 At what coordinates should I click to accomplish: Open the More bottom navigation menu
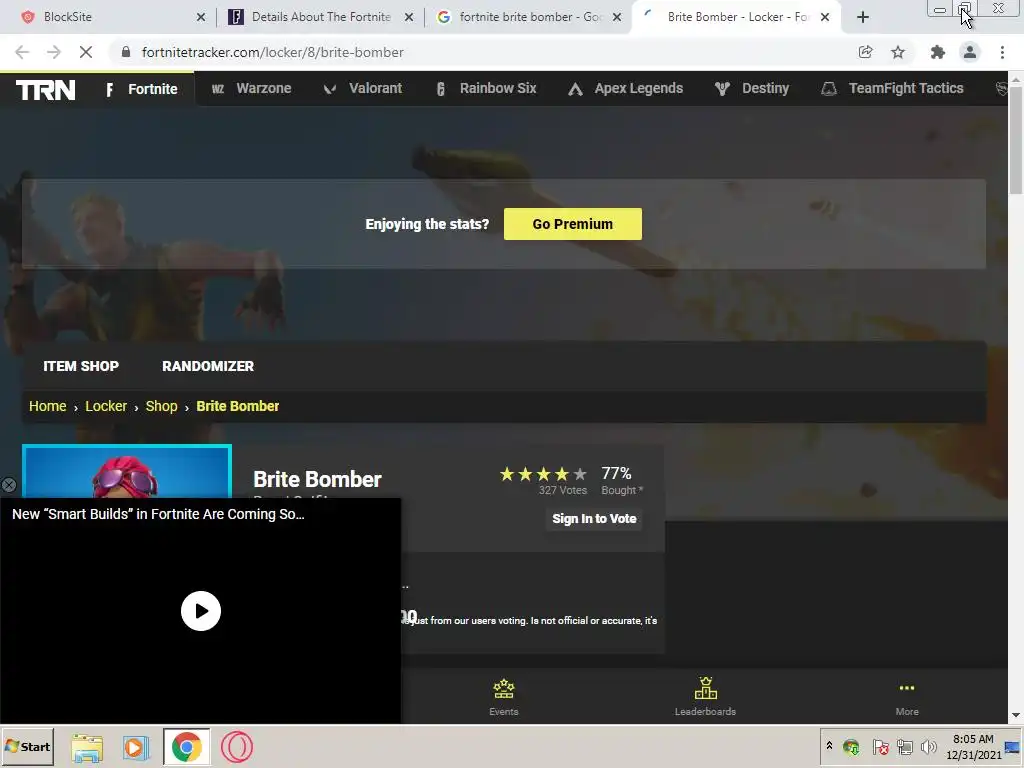click(907, 697)
